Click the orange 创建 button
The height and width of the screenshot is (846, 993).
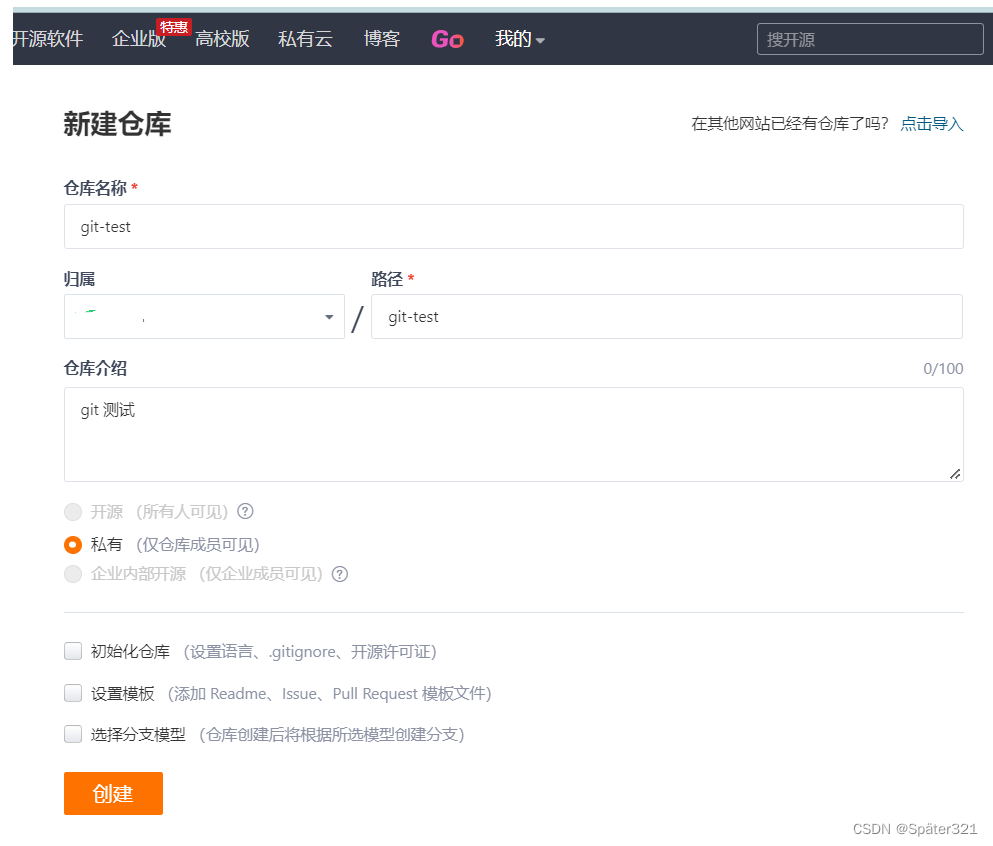pos(113,793)
